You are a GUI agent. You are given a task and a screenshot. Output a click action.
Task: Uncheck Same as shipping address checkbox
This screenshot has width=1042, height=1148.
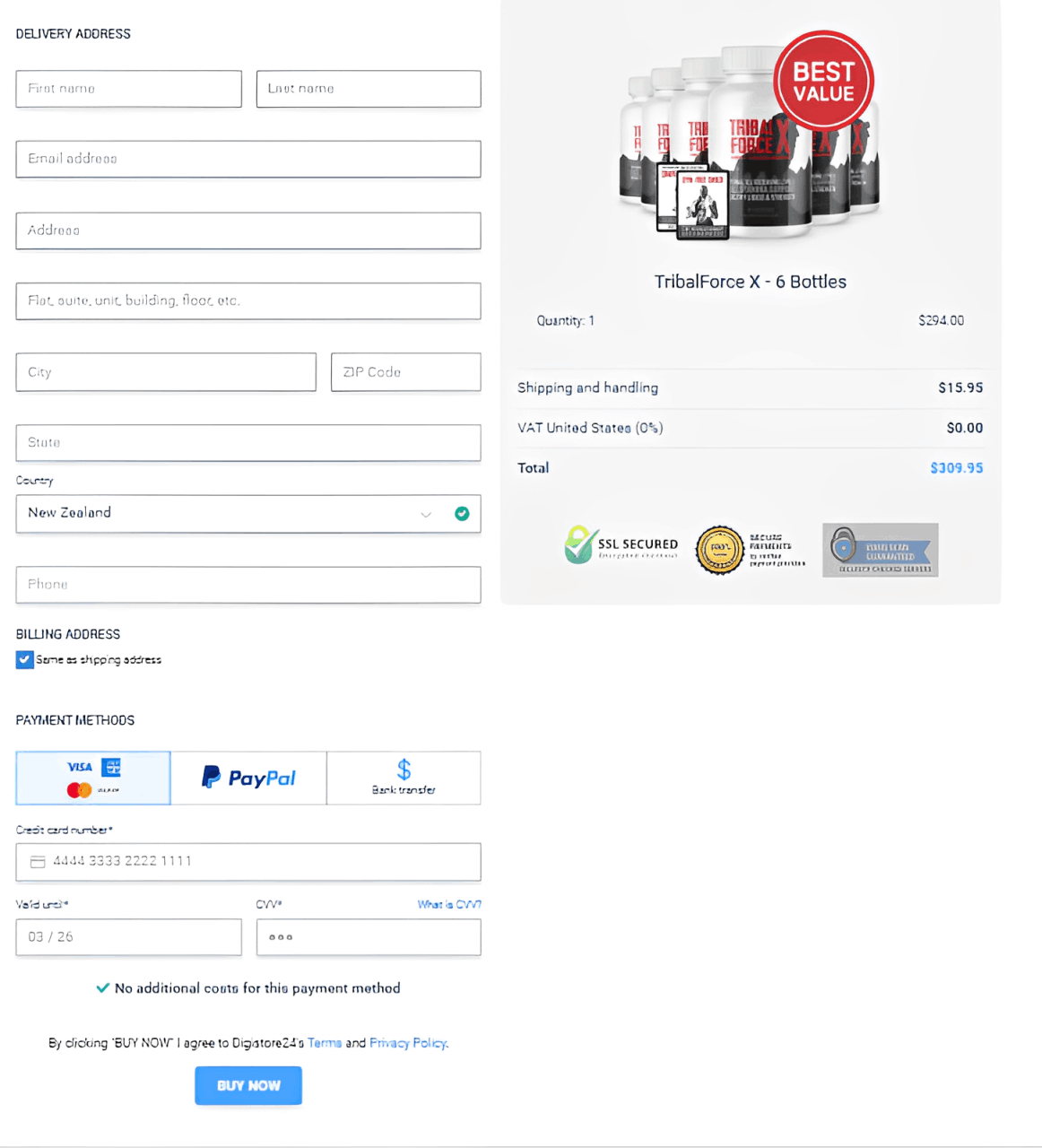[24, 660]
